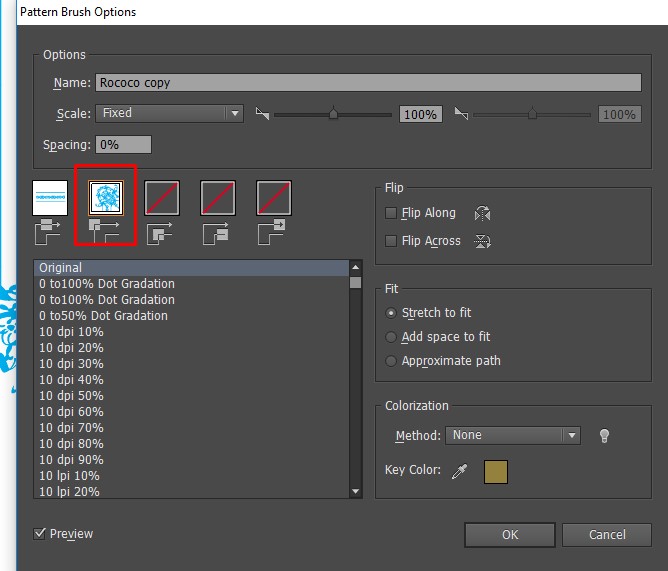
Task: Click the end tile diagram icon
Action: pos(271,232)
